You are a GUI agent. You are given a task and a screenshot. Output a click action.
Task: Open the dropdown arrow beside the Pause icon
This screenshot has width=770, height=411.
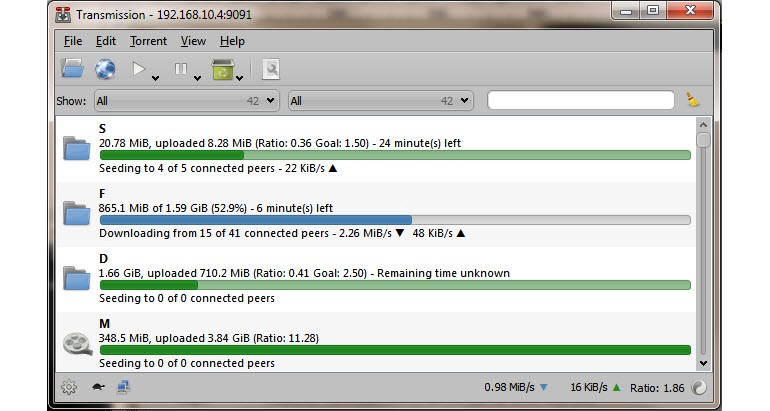pos(197,75)
